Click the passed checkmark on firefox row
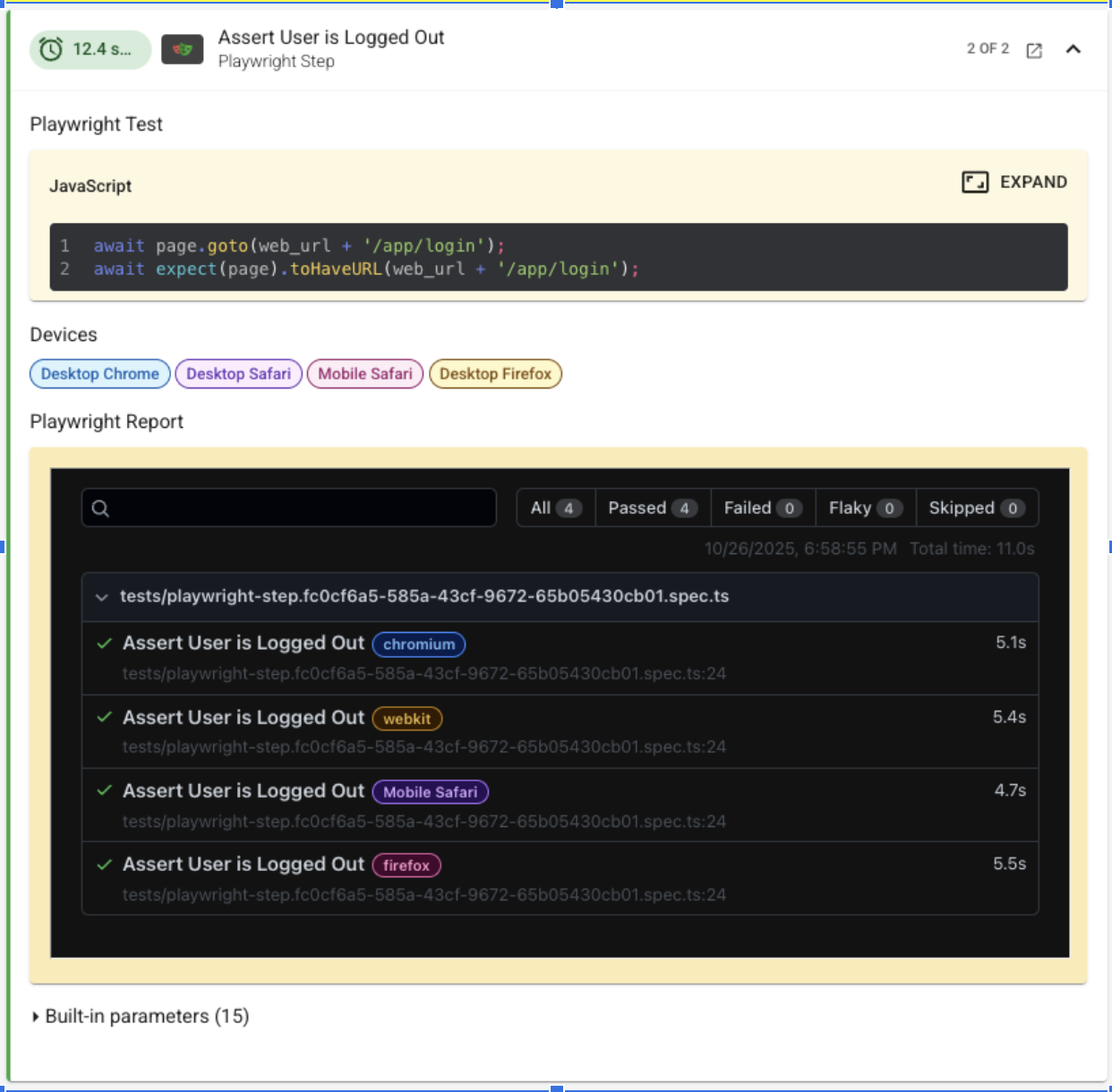1112x1092 pixels. (x=105, y=864)
